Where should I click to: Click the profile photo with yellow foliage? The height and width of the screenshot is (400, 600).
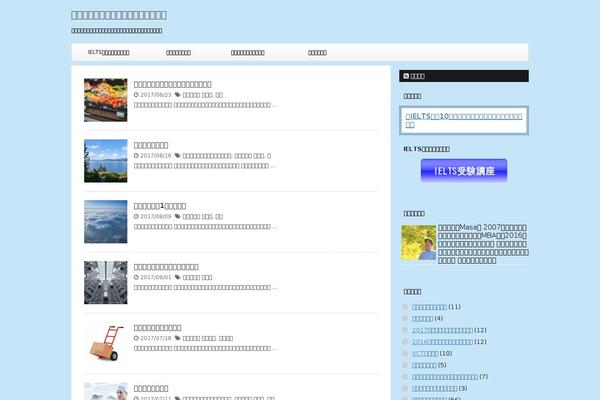(419, 243)
